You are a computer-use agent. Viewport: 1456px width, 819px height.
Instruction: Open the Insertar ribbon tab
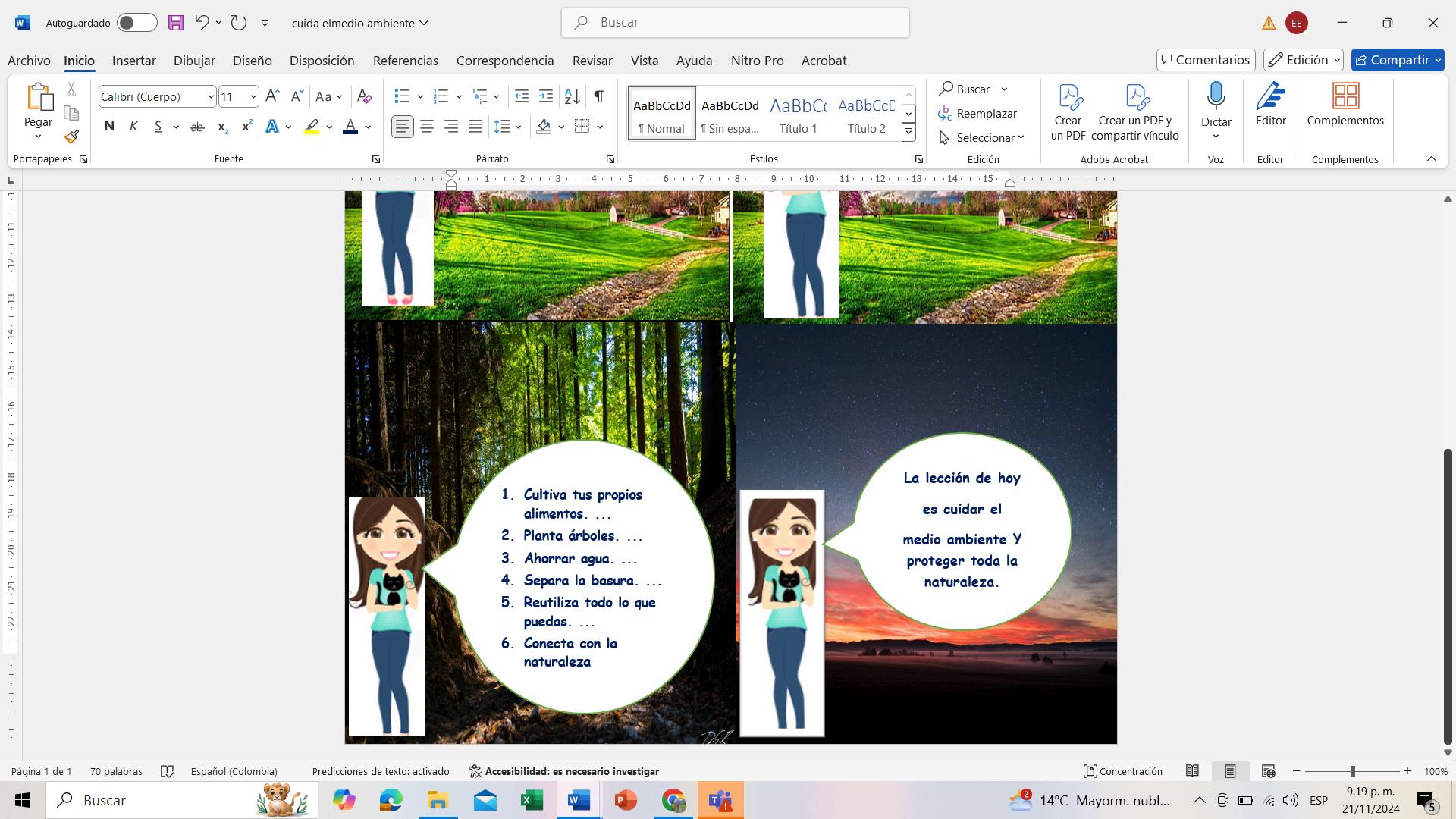click(x=133, y=61)
